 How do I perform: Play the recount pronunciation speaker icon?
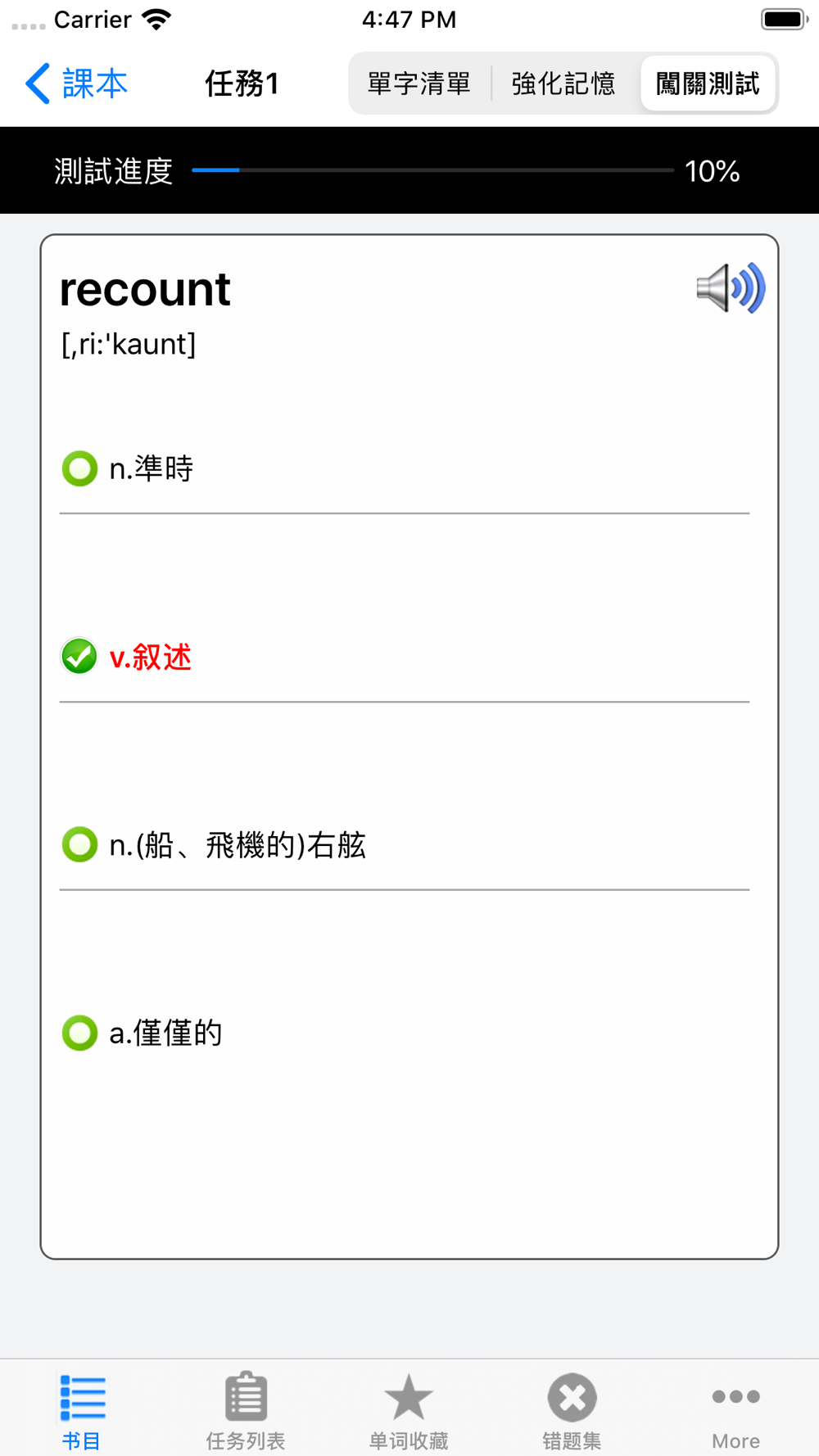731,288
